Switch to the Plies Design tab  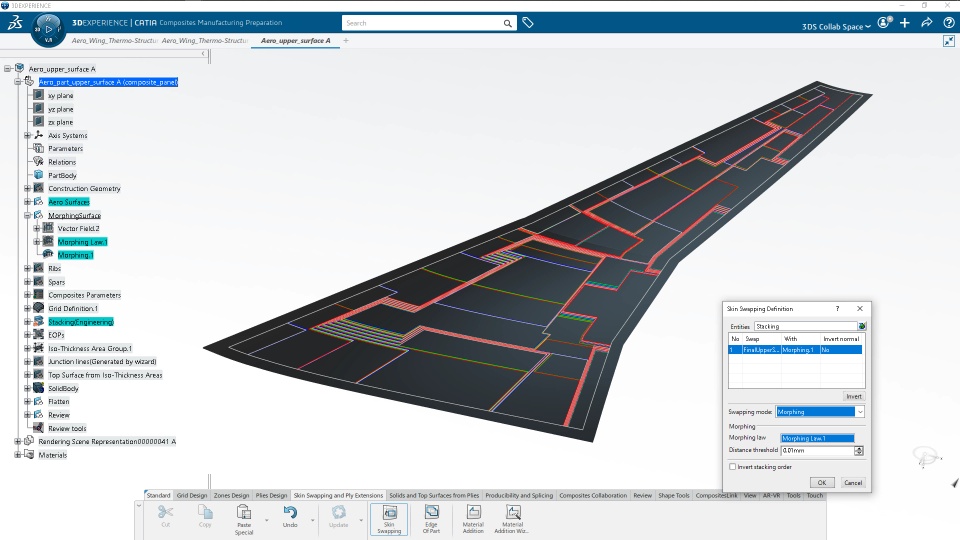click(271, 495)
